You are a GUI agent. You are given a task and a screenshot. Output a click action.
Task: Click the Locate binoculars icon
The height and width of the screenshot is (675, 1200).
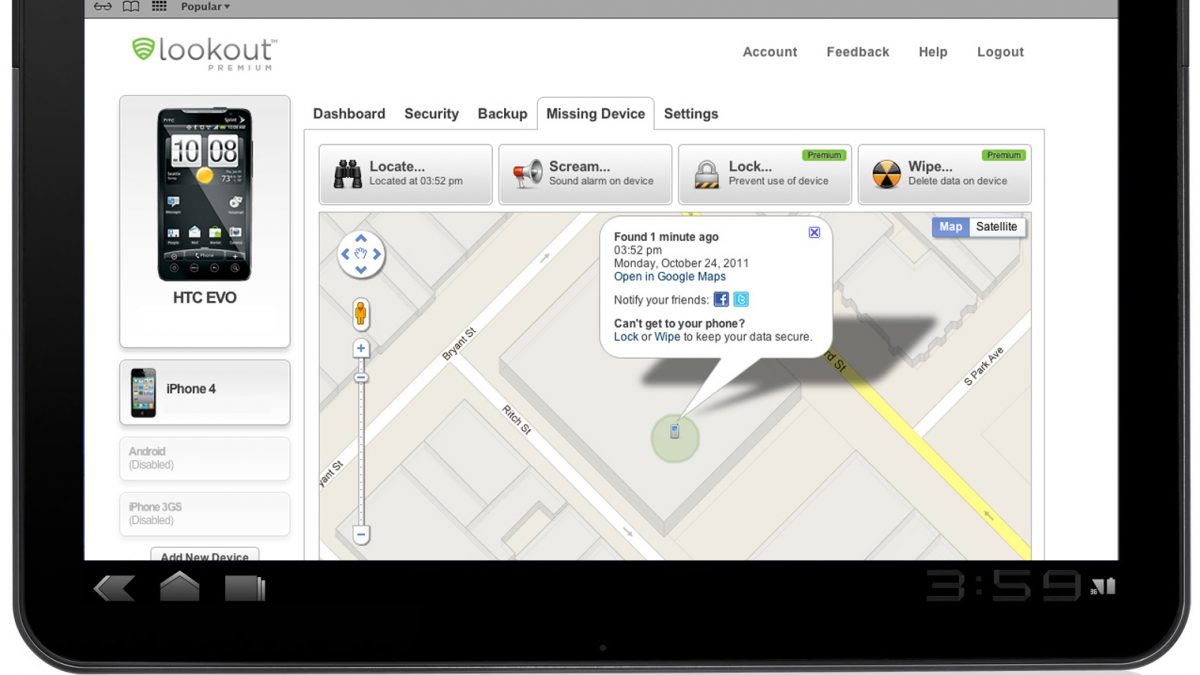coord(347,174)
